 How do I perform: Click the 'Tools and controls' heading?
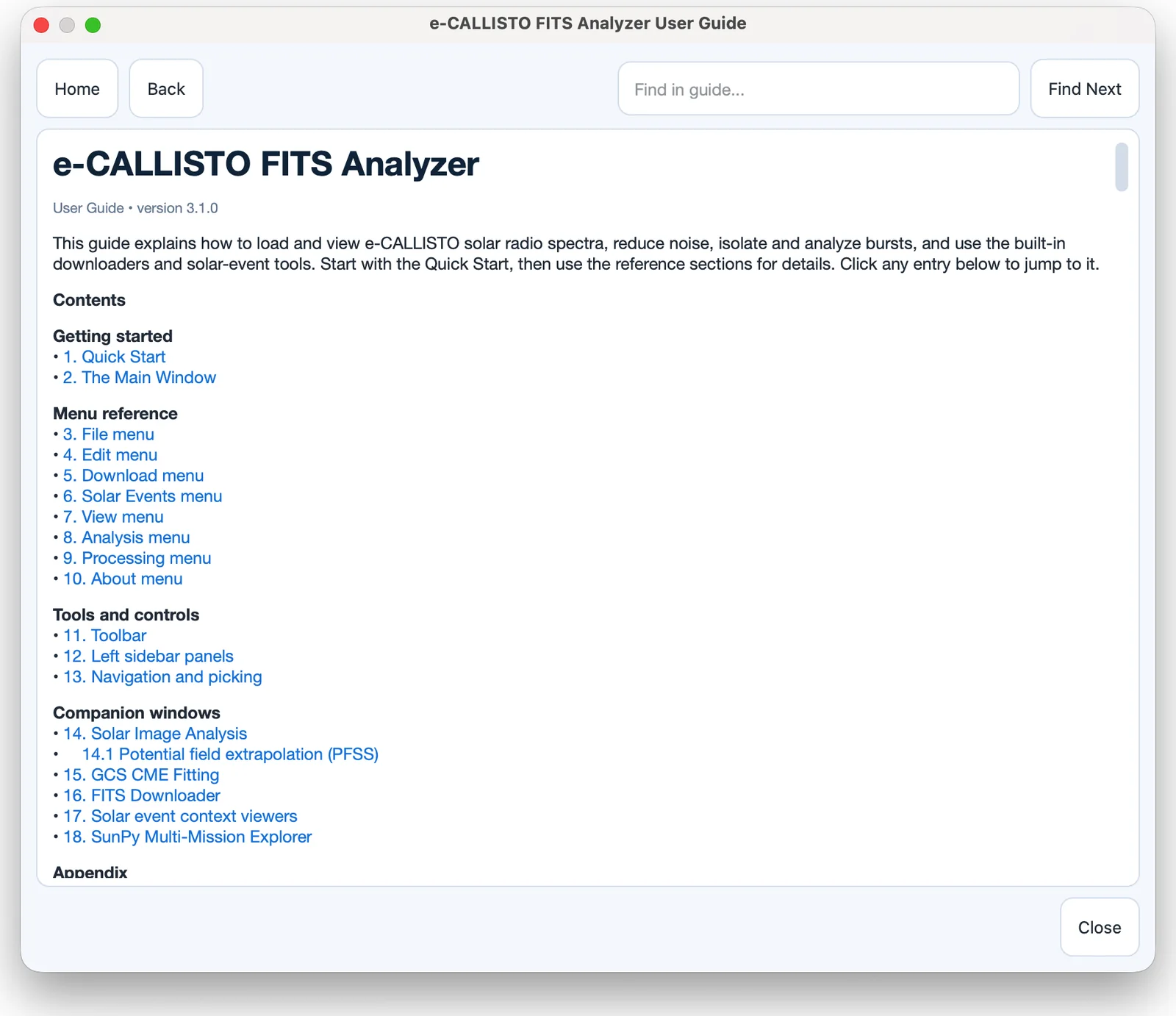click(126, 615)
